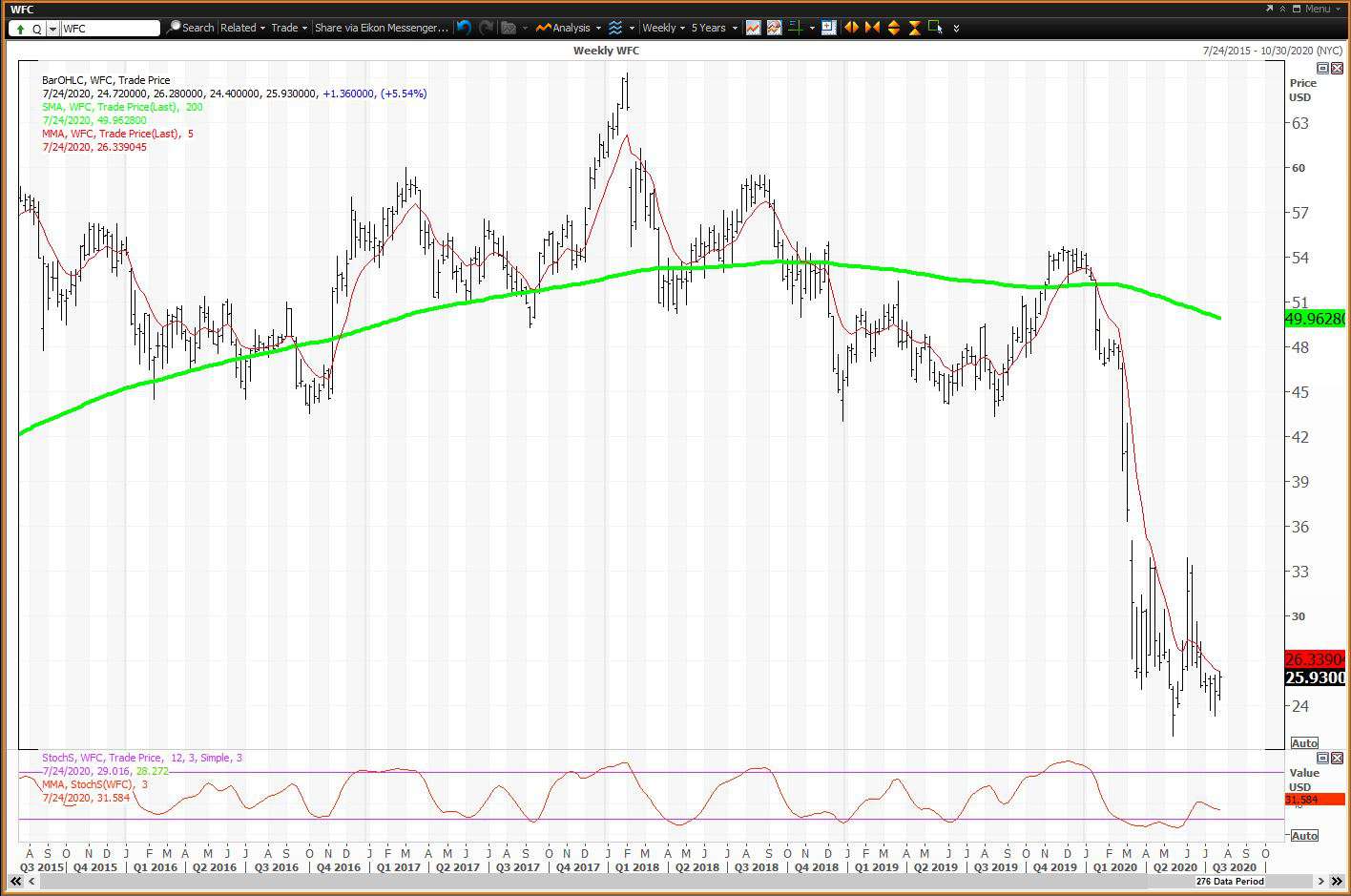Click compress-vertical orange arrows icon
The width and height of the screenshot is (1351, 896).
point(915,28)
